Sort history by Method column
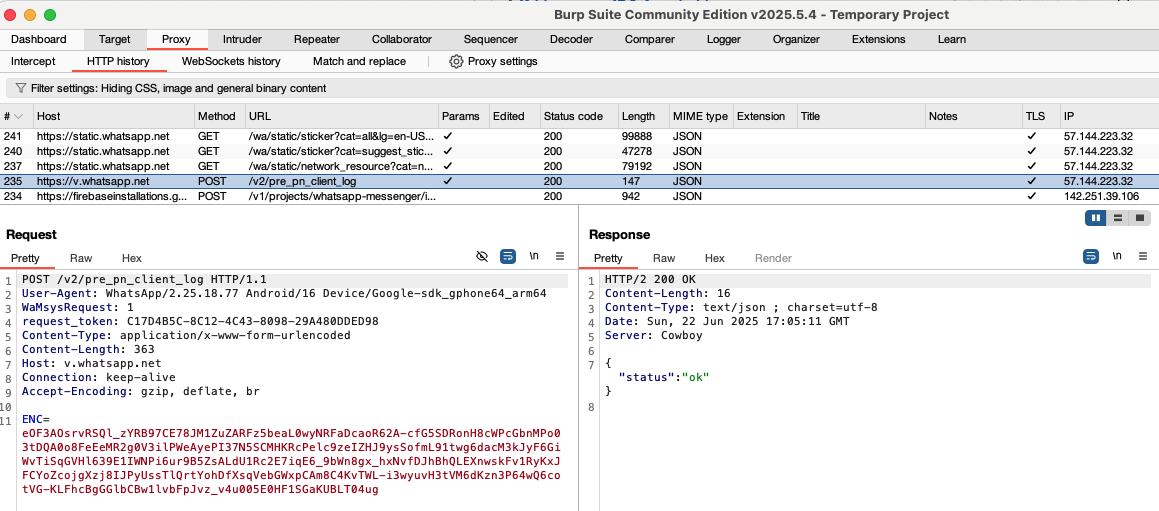The image size is (1159, 511). point(220,116)
